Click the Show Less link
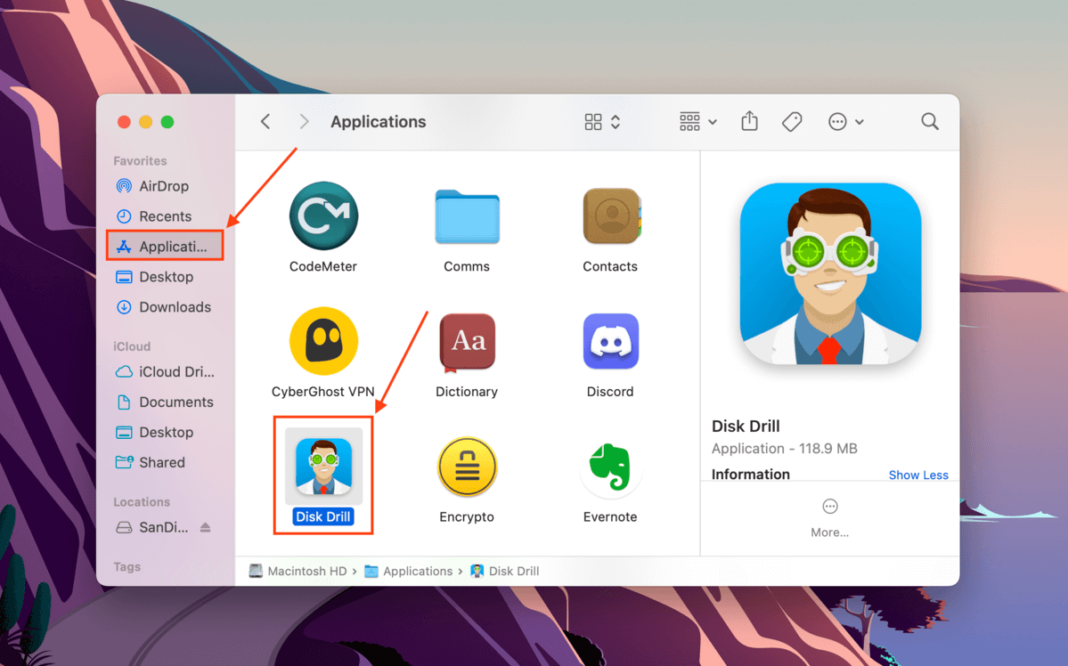The image size is (1068, 666). pyautogui.click(x=918, y=475)
